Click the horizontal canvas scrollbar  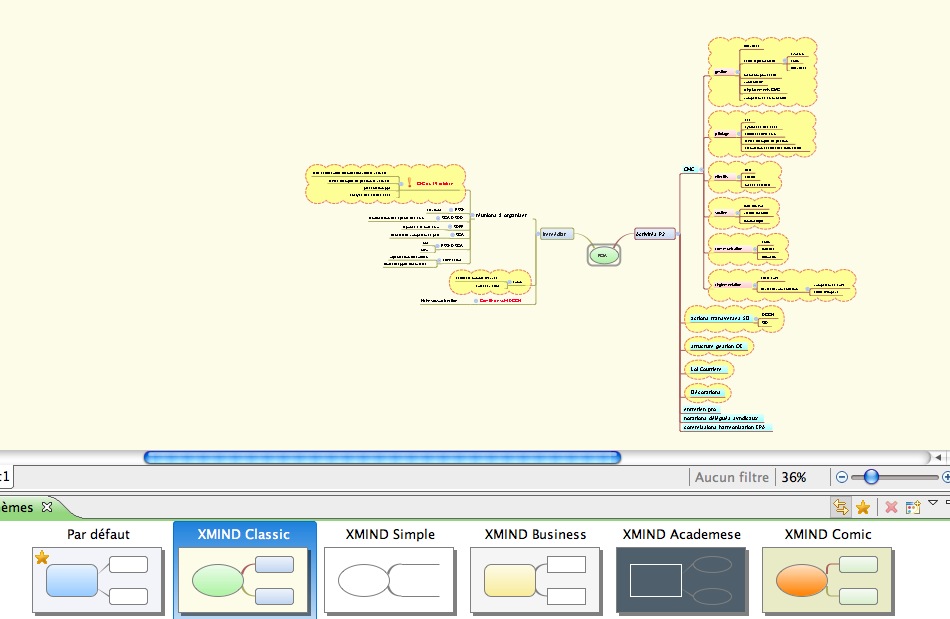[x=382, y=457]
